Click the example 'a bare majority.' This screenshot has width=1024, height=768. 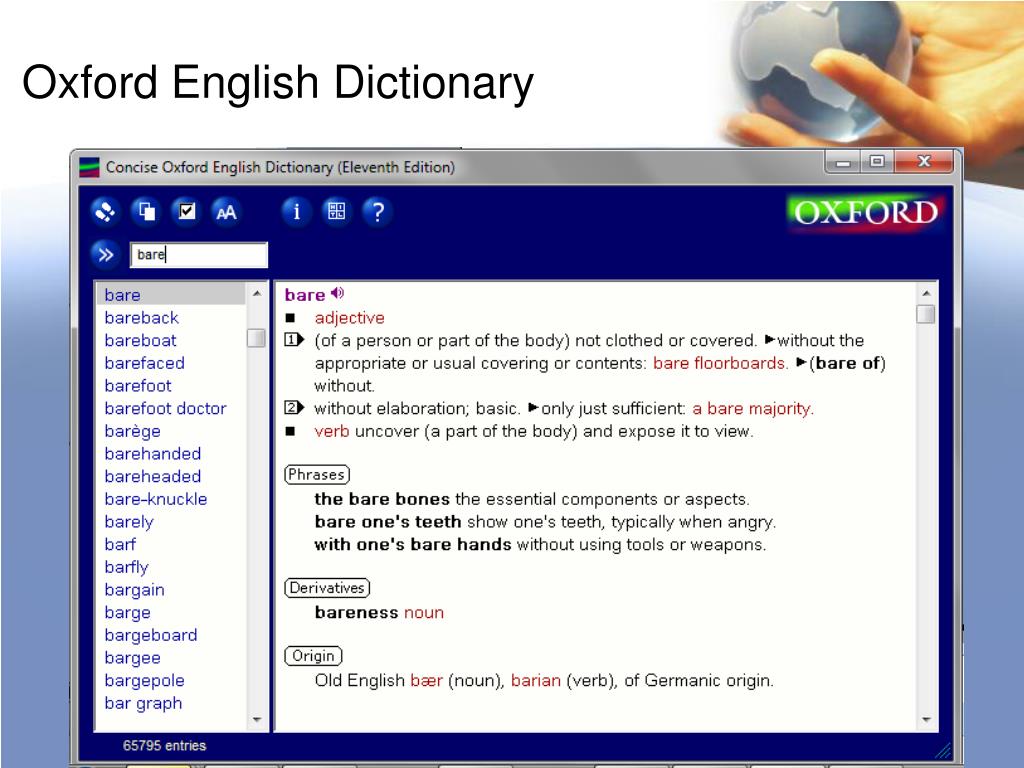[x=753, y=409]
